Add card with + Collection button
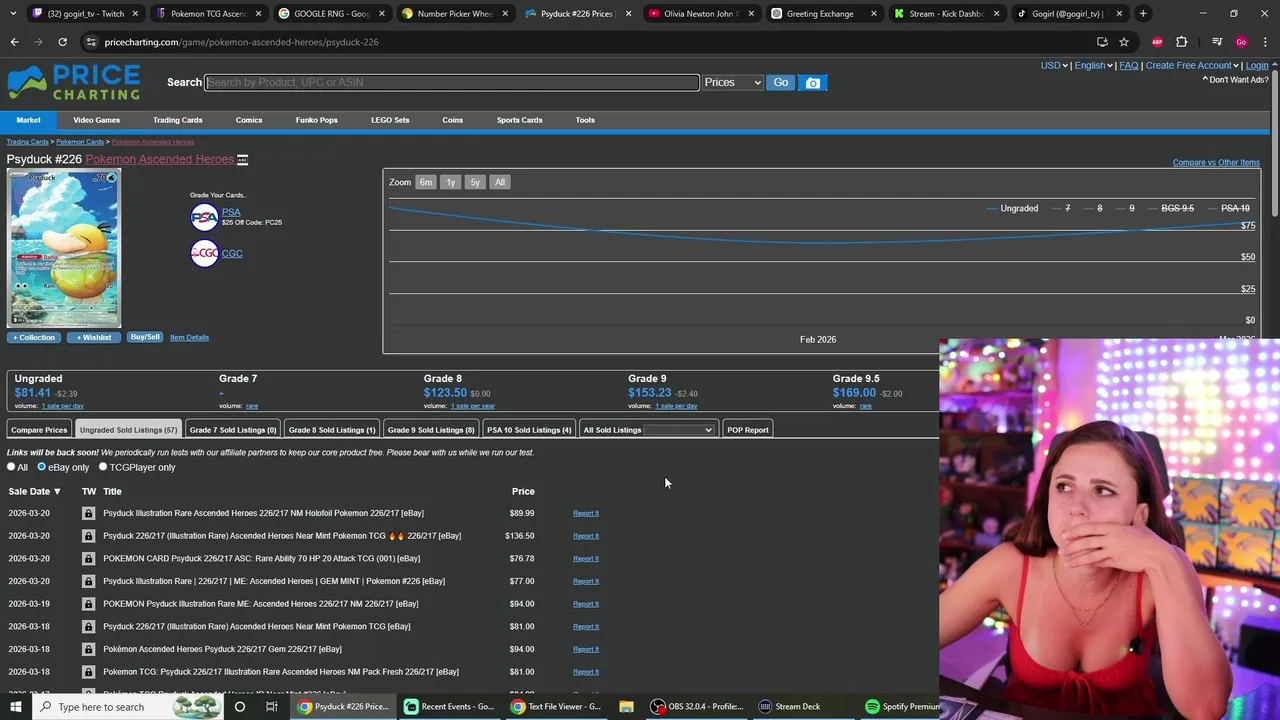This screenshot has width=1280, height=720. (x=34, y=337)
